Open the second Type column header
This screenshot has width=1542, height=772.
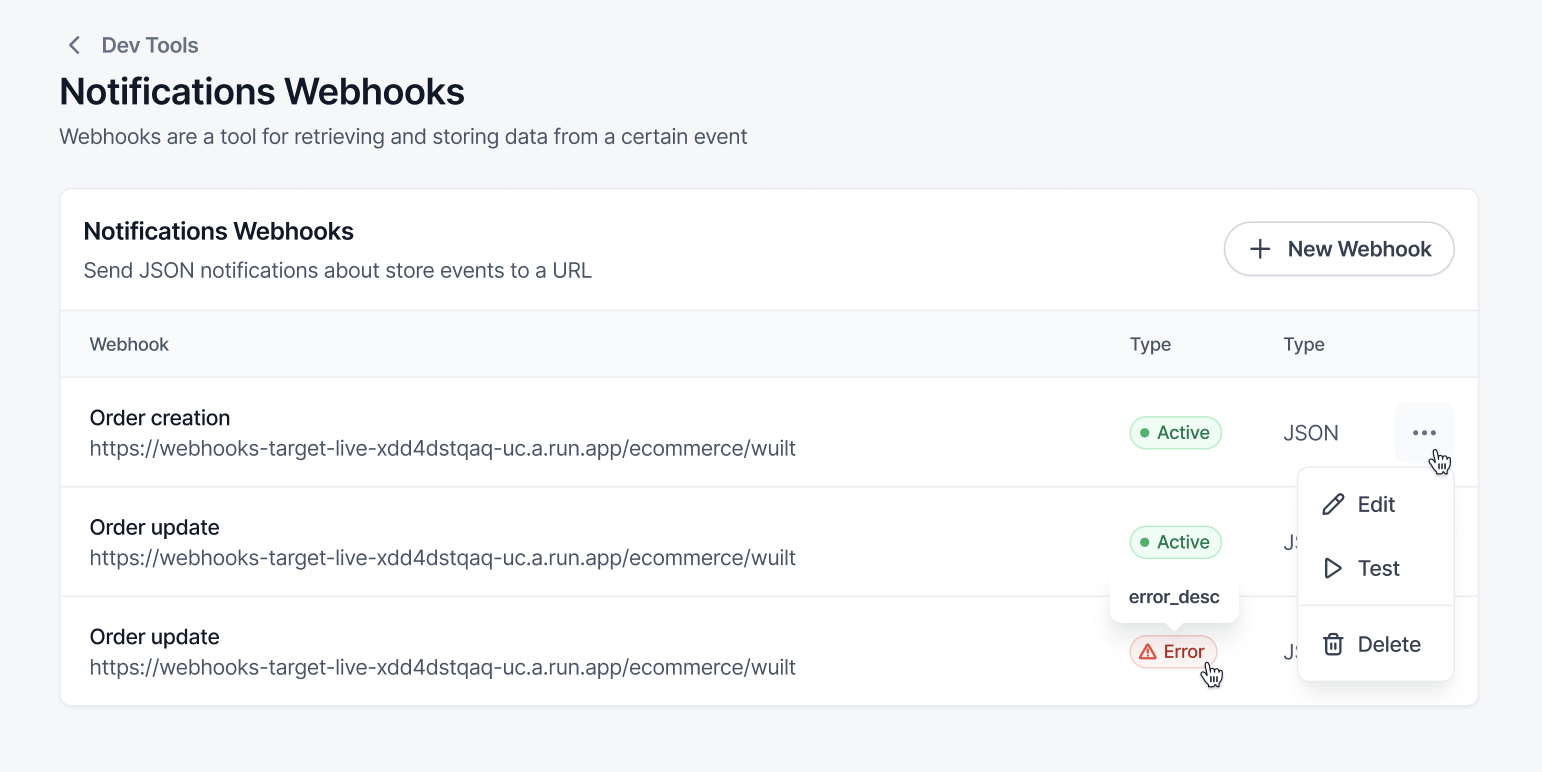pyautogui.click(x=1303, y=344)
